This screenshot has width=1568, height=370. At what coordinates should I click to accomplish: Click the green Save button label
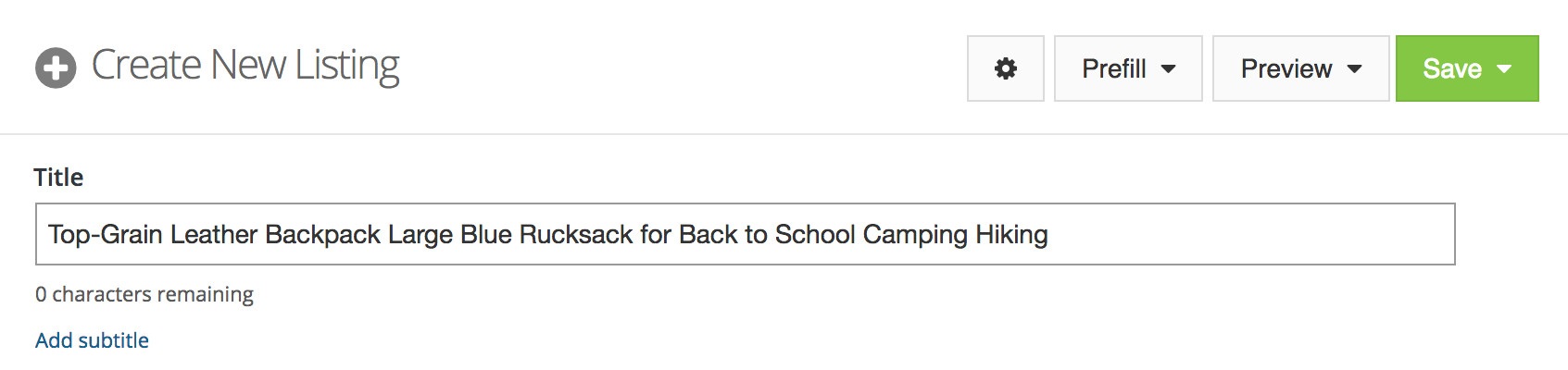[x=1452, y=68]
